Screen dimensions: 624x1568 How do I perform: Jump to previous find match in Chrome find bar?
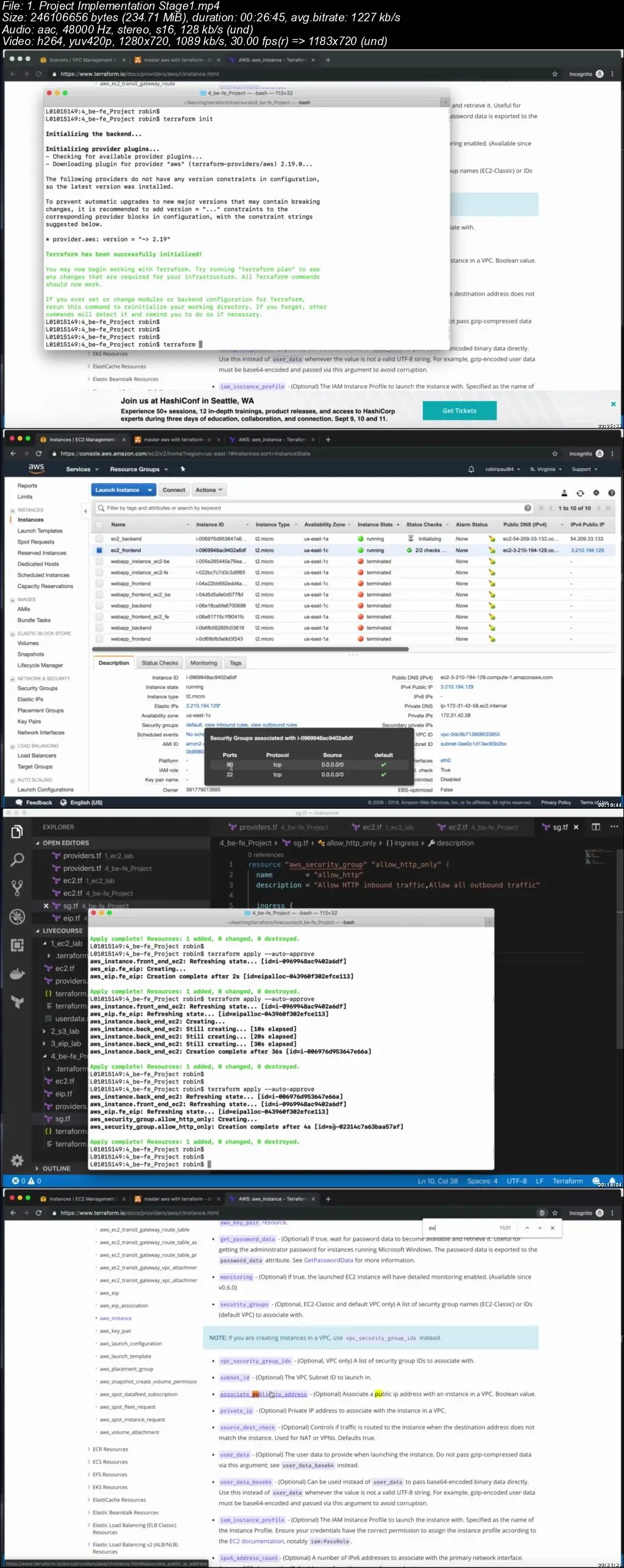point(527,1228)
